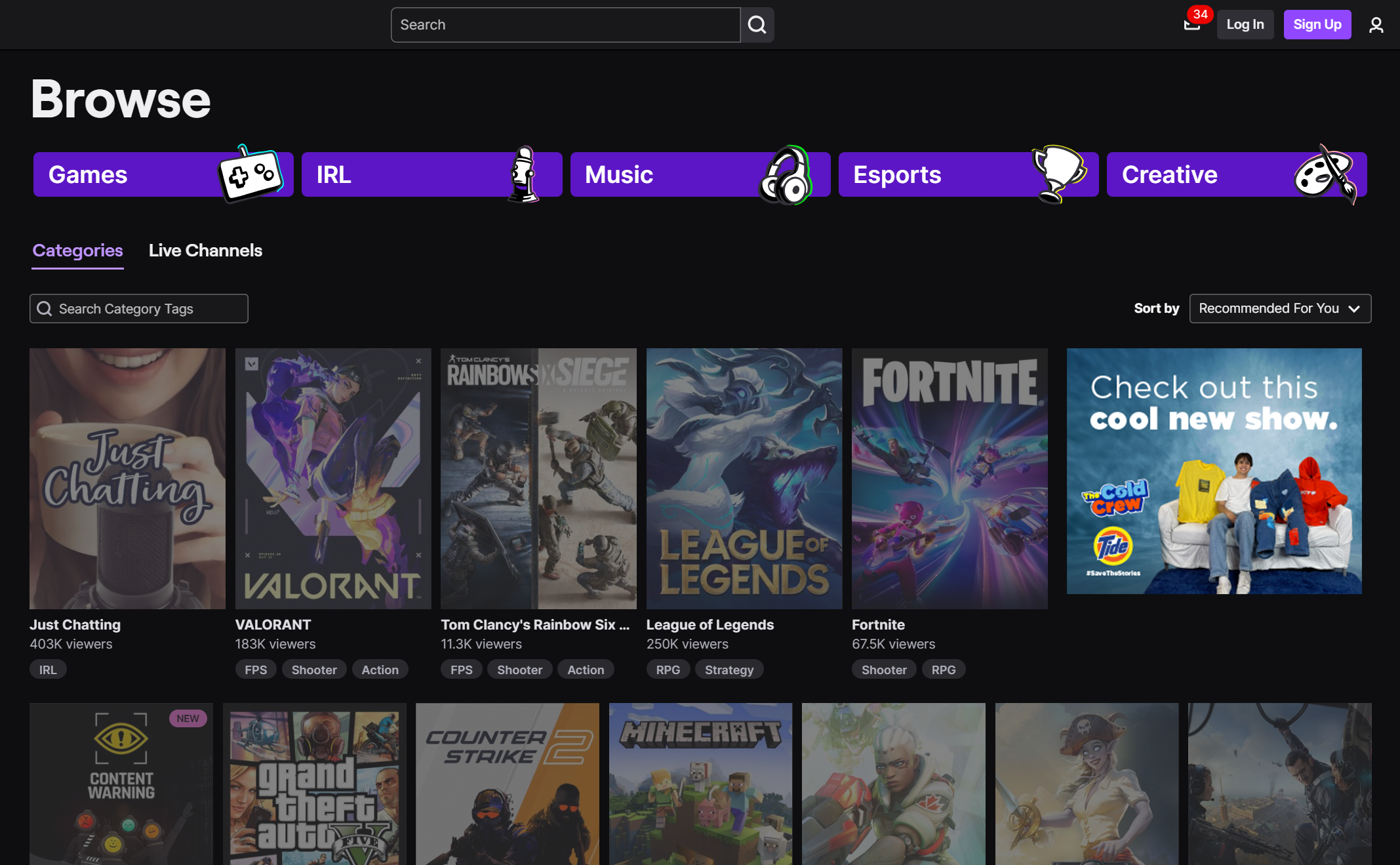Focus the Search Category Tags field

click(x=139, y=309)
